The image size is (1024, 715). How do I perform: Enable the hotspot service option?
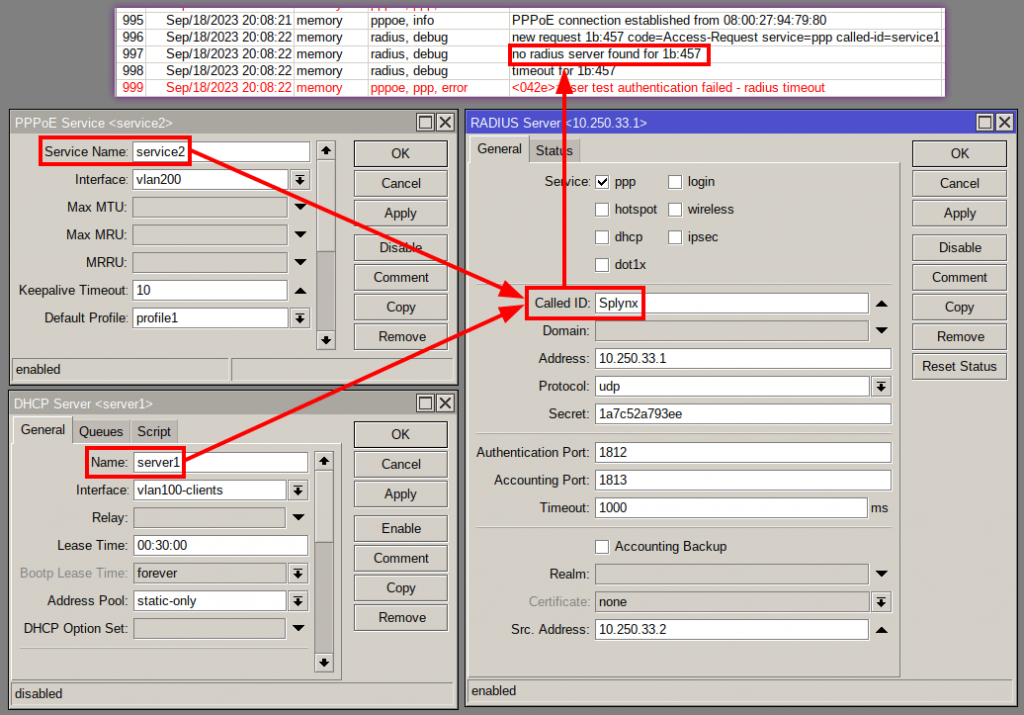pos(601,209)
